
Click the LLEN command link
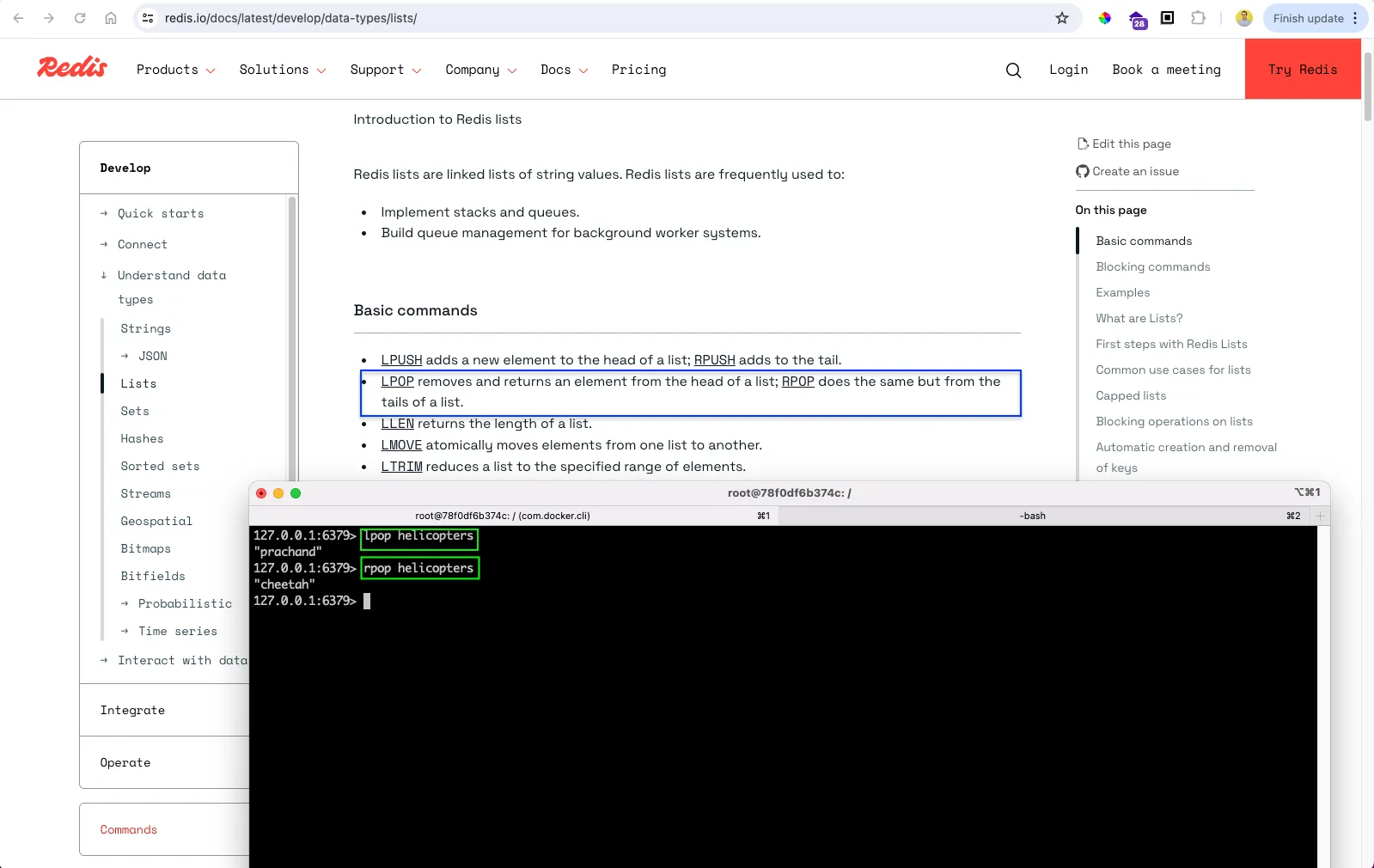coord(397,424)
